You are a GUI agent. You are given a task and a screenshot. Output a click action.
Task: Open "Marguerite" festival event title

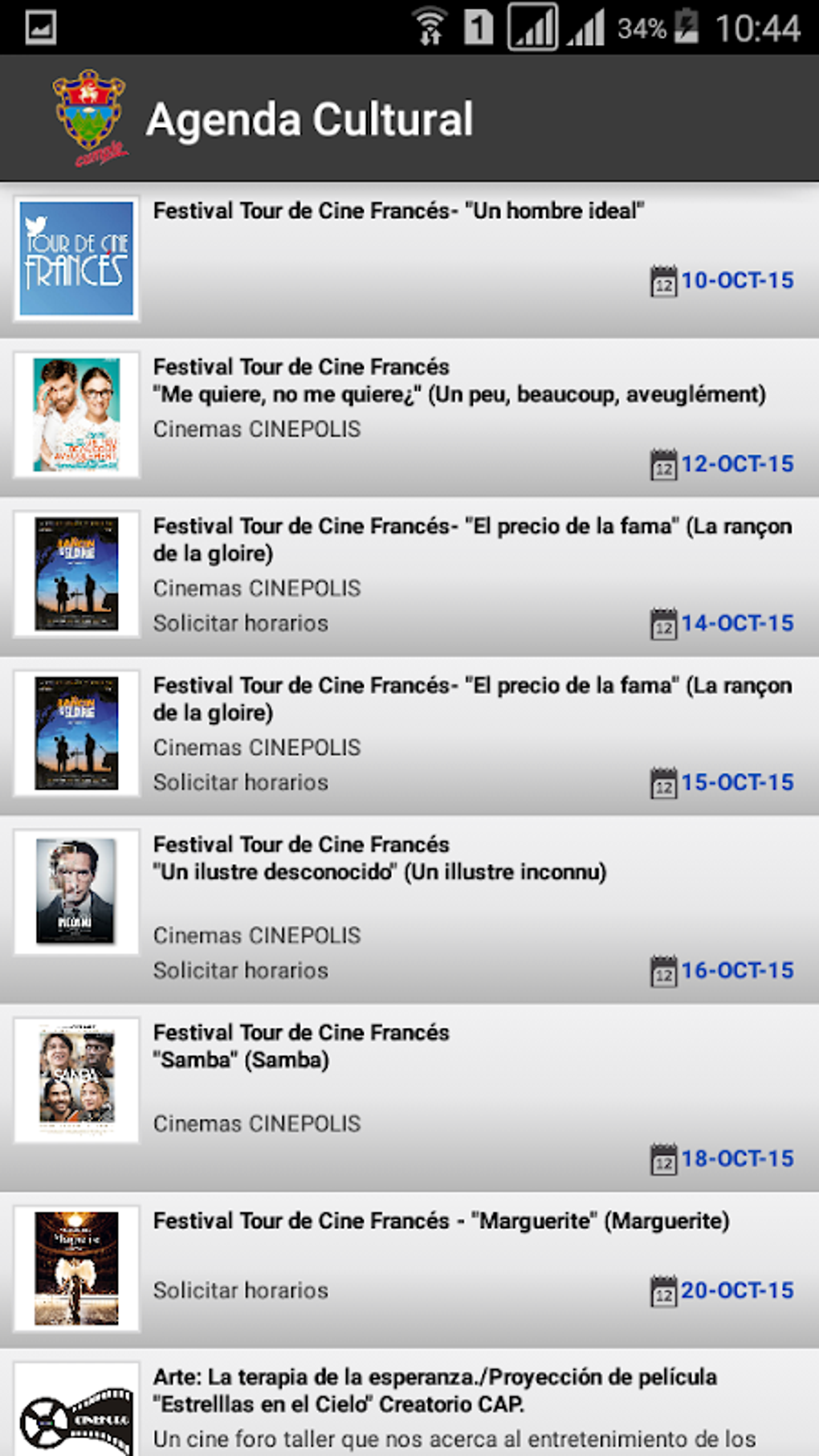point(441,1221)
